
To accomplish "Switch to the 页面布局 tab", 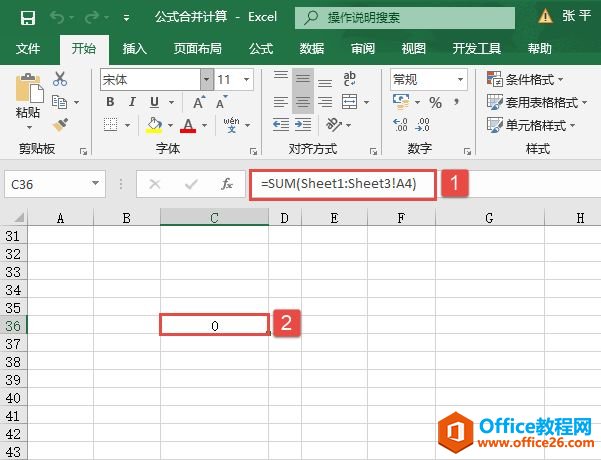I will pos(198,49).
